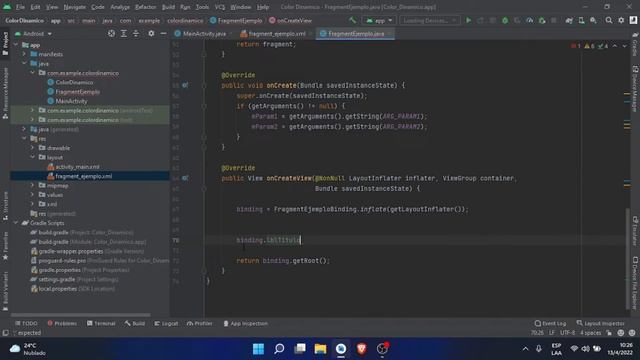This screenshot has height=360, width=640.
Task: Click the Sync Project with Gradle icon
Action: pyautogui.click(x=569, y=20)
